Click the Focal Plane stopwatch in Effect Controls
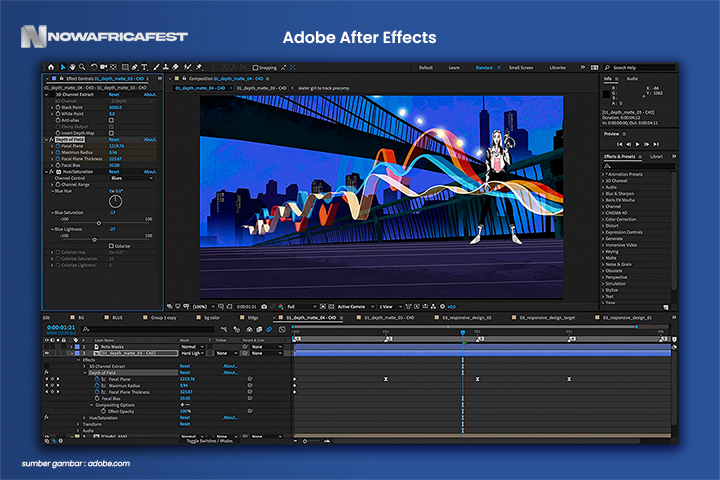This screenshot has width=720, height=480. pos(58,146)
